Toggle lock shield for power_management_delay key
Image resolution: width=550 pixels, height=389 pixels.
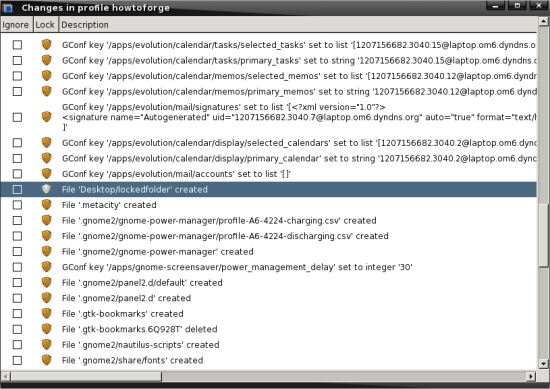(x=46, y=267)
